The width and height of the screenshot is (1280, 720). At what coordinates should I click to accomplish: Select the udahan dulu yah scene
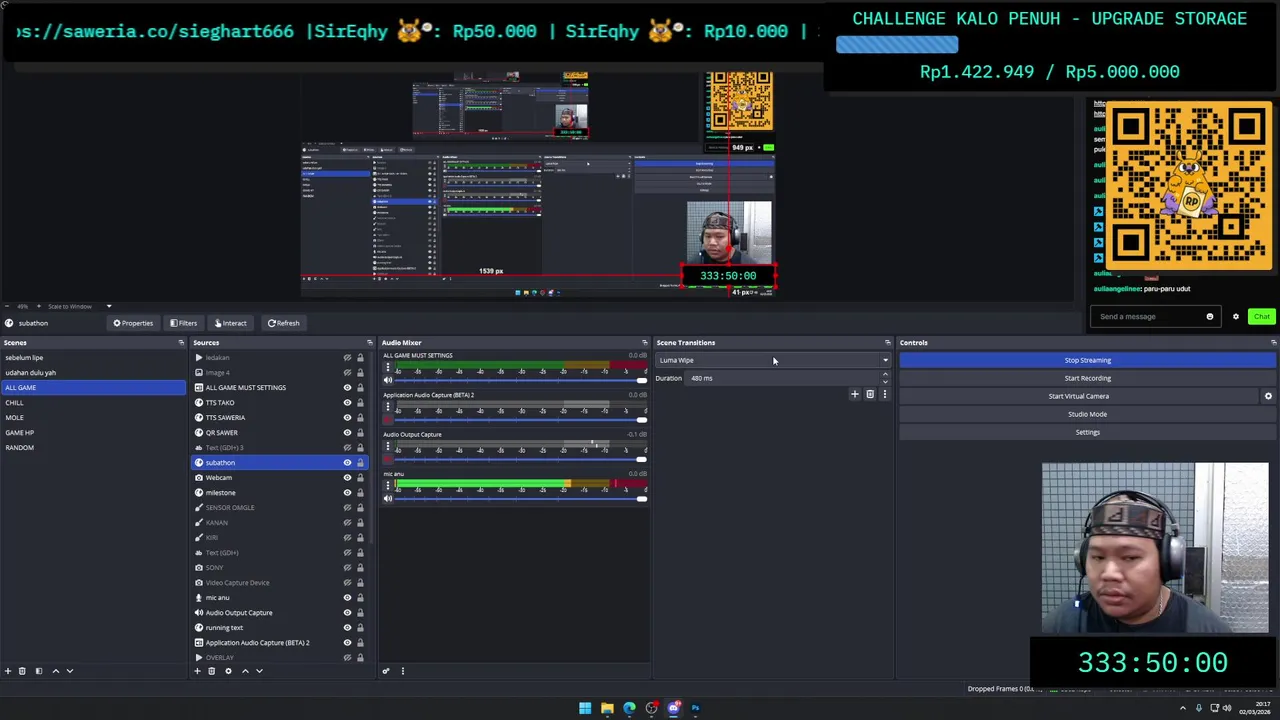point(30,372)
